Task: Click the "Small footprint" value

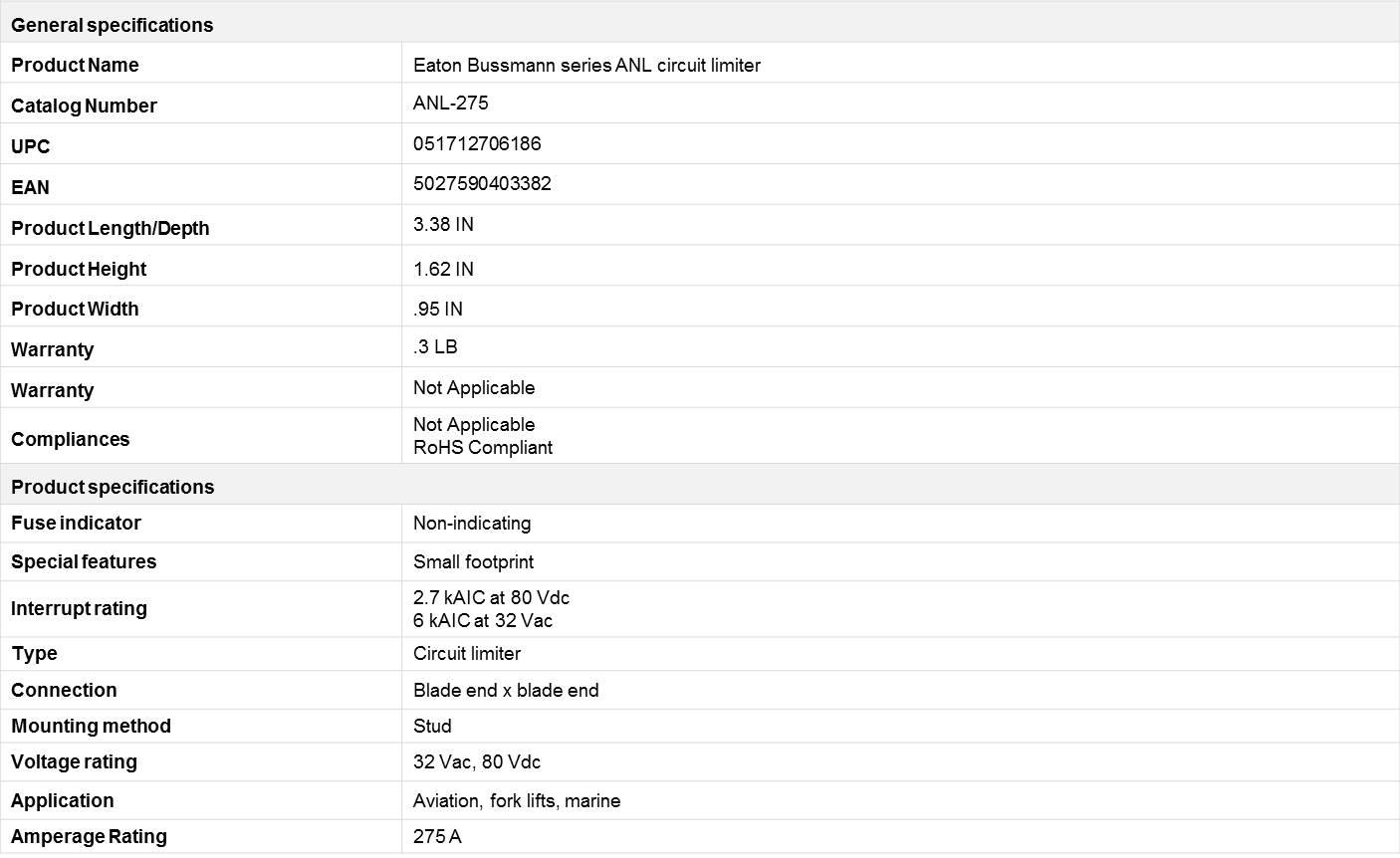Action: pyautogui.click(x=473, y=561)
